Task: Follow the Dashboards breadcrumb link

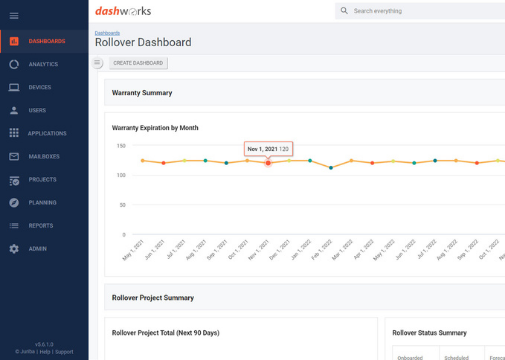Action: coord(107,33)
